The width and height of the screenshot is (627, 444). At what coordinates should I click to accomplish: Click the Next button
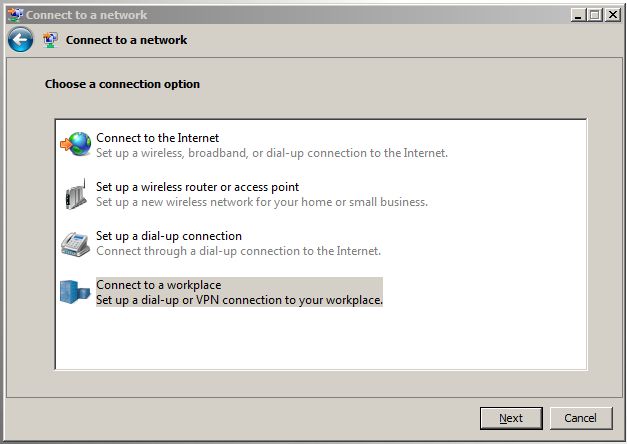[511, 418]
